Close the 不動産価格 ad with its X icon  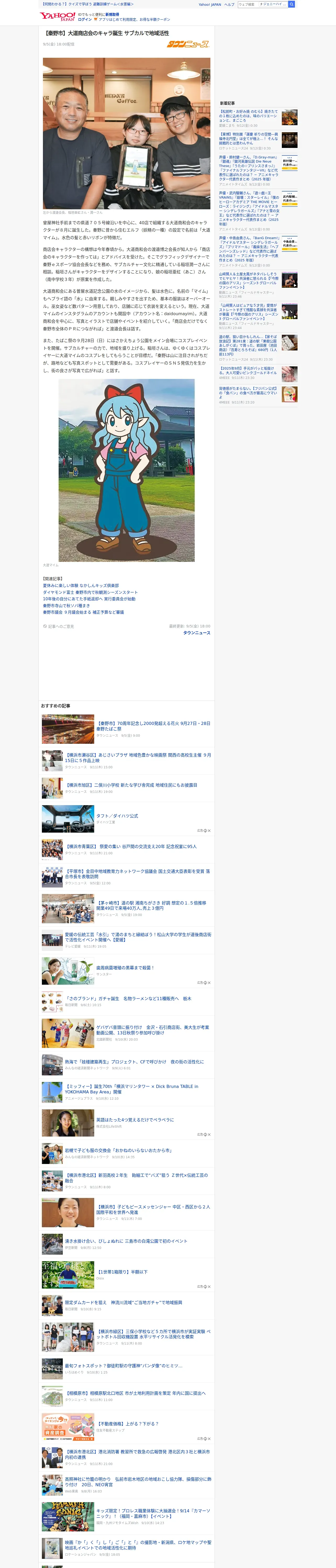[x=209, y=1439]
